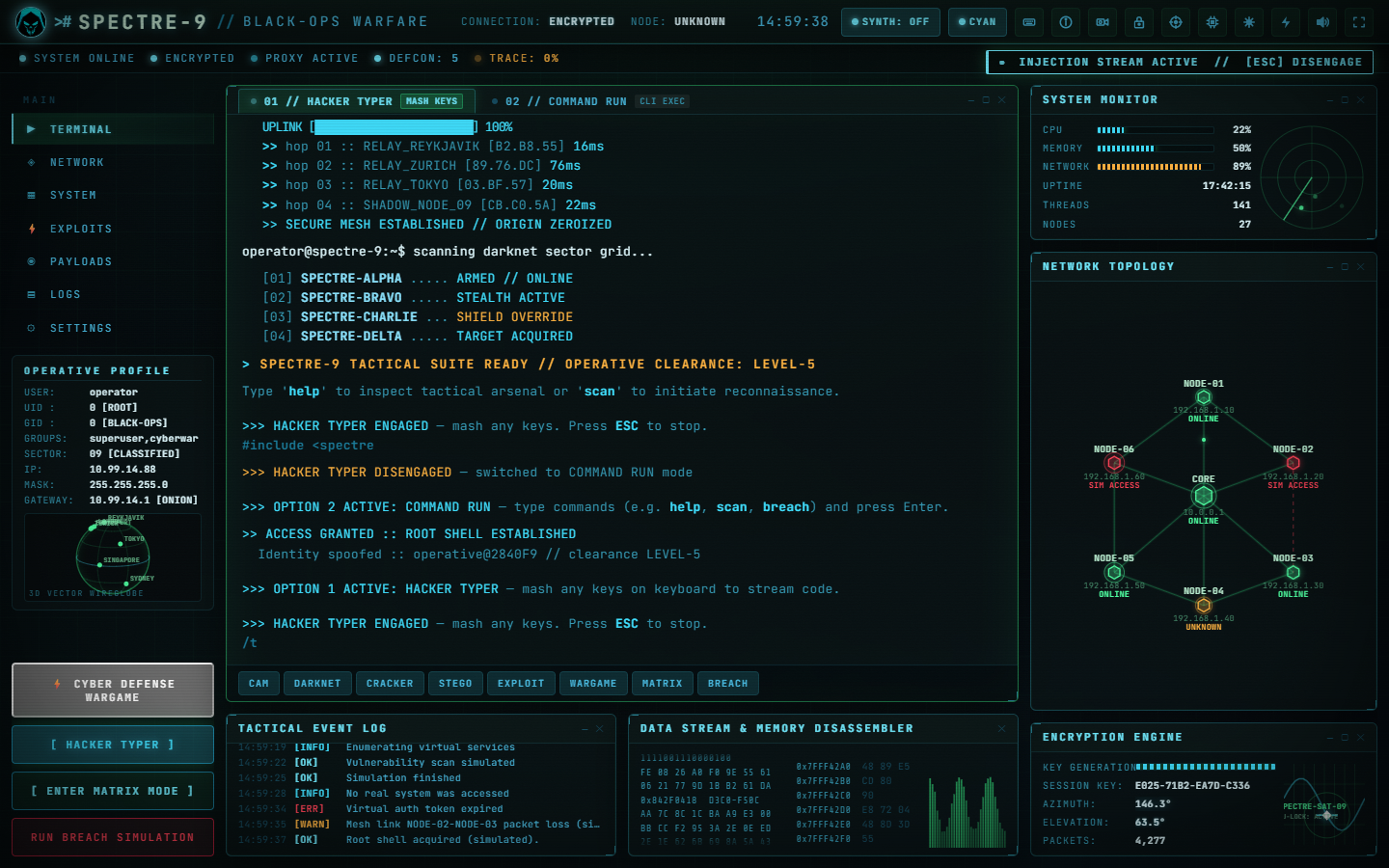
Task: Select the CORE node in Network Topology
Action: [1203, 497]
